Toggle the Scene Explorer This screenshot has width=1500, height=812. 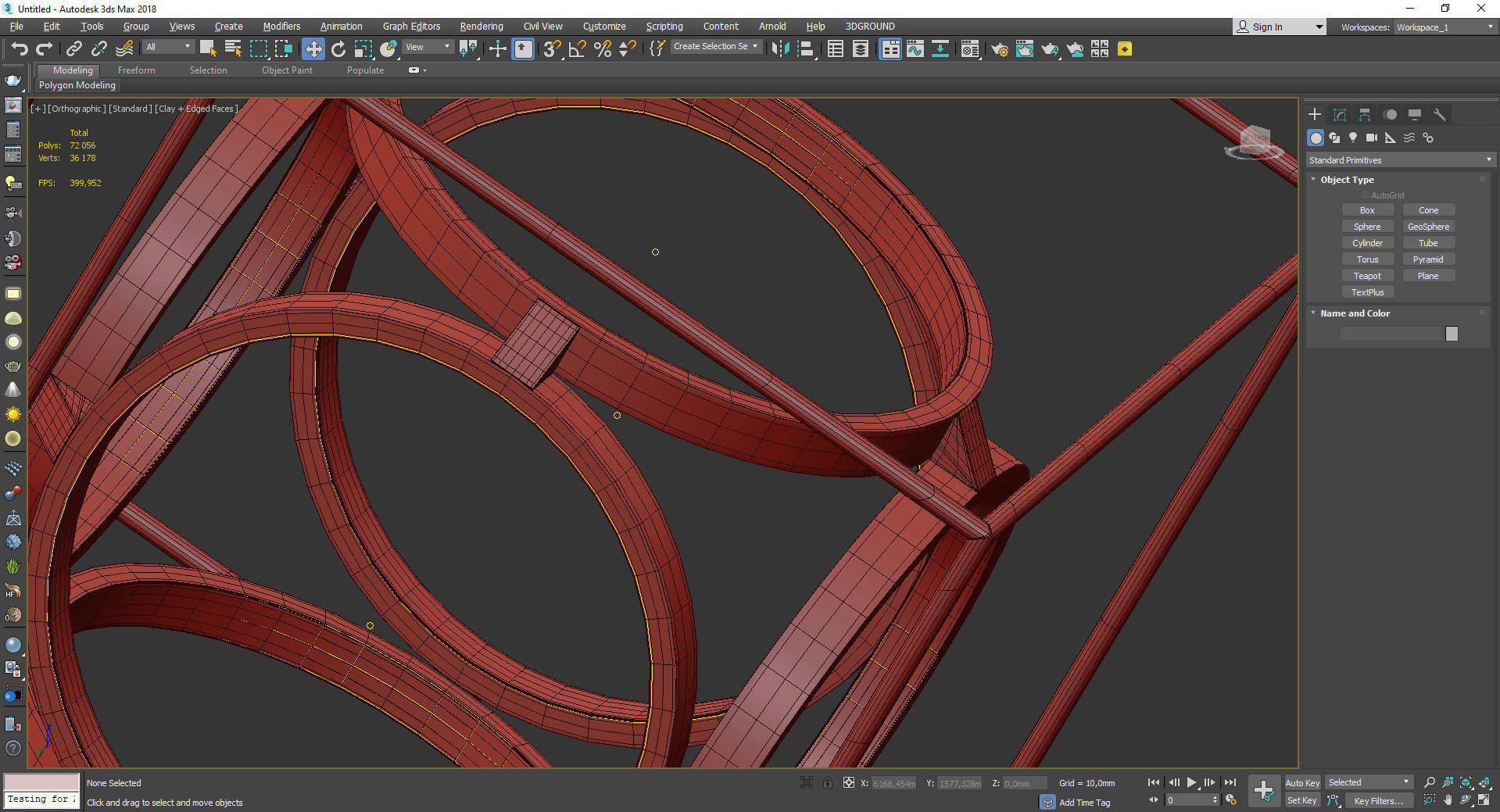[835, 49]
